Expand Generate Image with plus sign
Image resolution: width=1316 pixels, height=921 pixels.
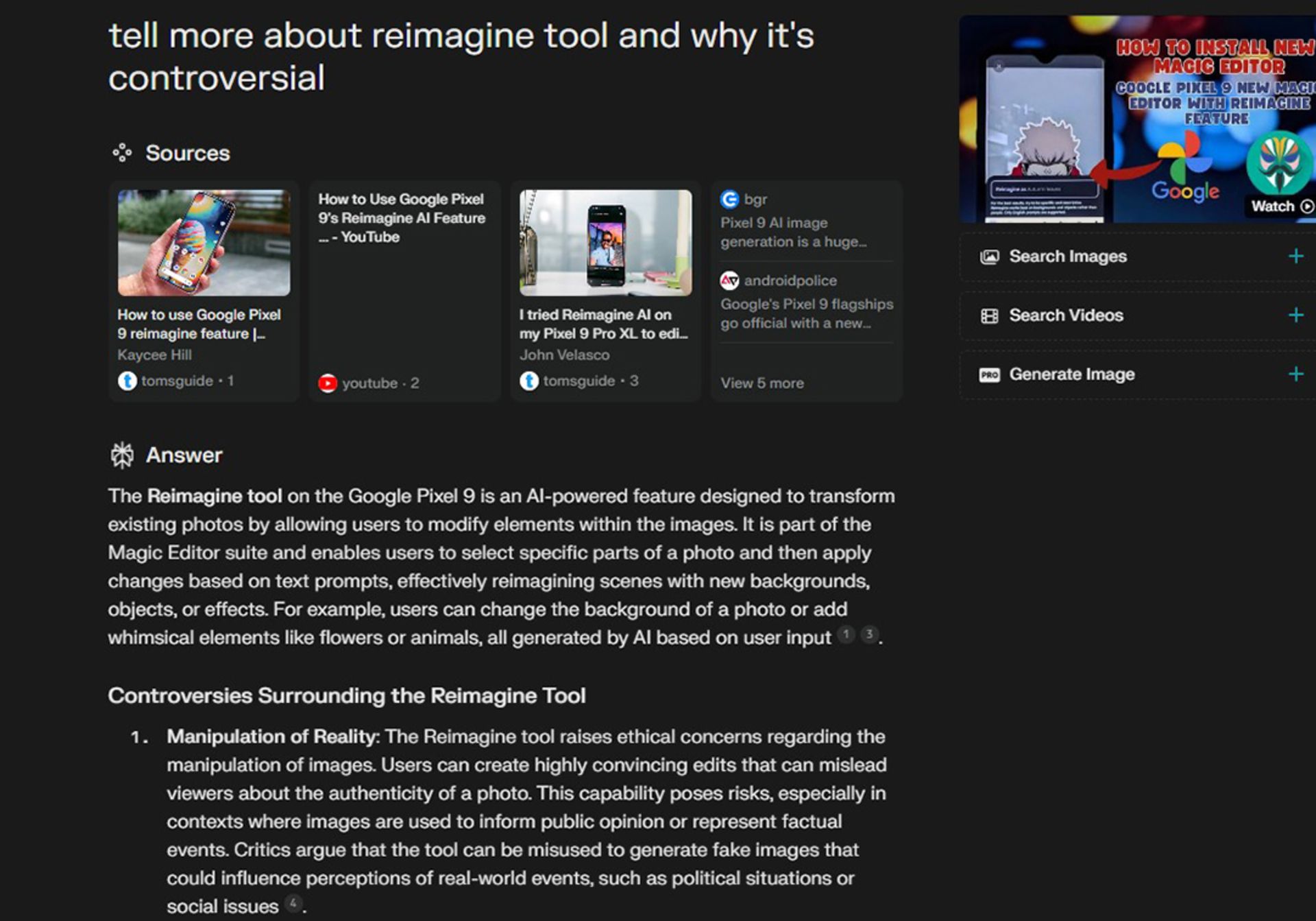tap(1295, 374)
